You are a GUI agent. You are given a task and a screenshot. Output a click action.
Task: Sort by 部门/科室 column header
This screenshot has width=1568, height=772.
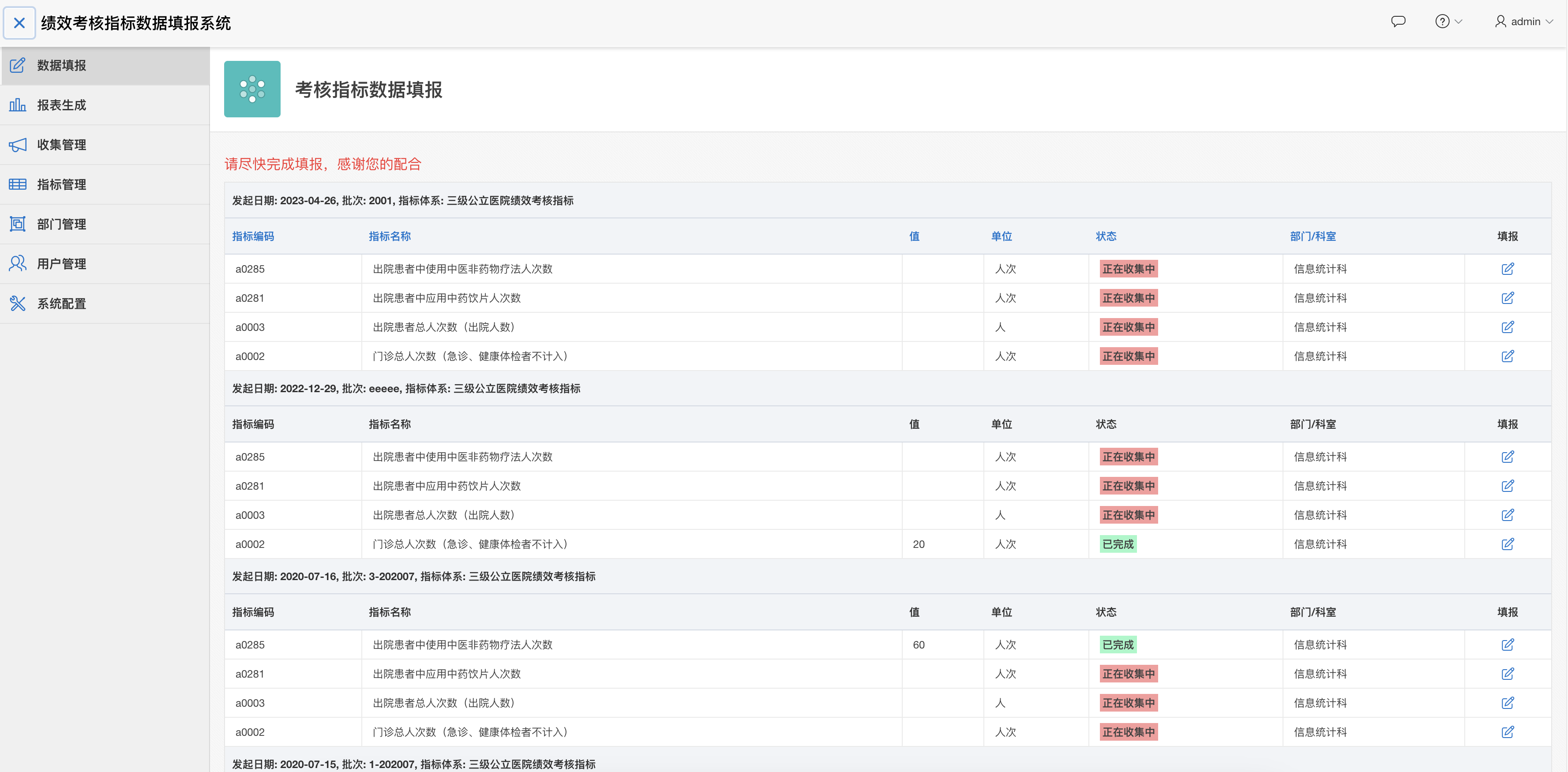tap(1313, 236)
